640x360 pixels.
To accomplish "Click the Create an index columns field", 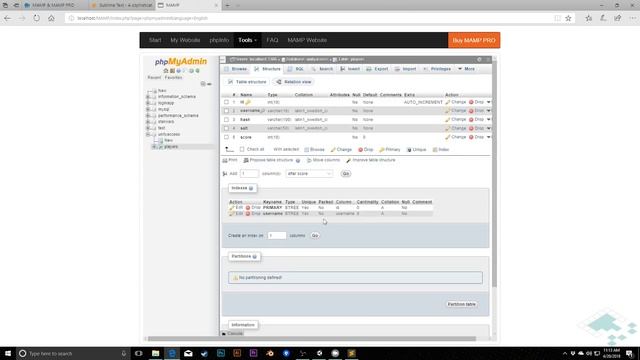I will (x=277, y=236).
